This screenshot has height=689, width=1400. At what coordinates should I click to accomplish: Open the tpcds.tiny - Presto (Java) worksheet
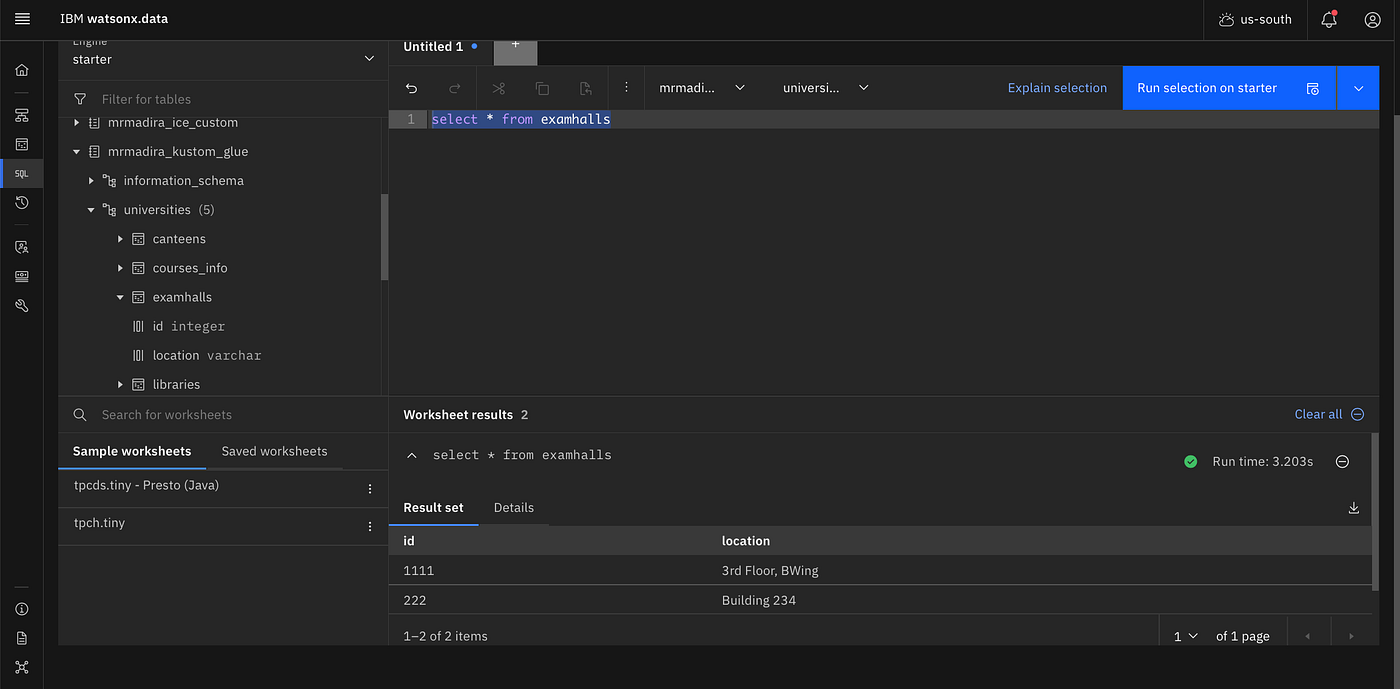point(146,485)
